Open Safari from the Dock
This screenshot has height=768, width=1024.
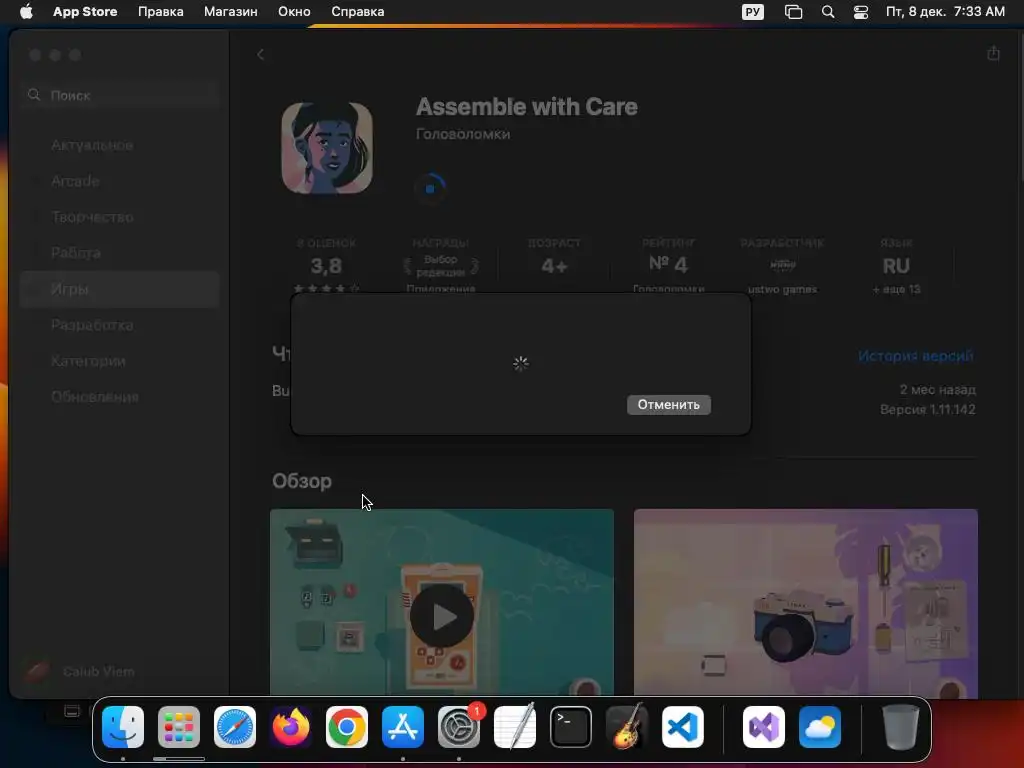coord(235,727)
